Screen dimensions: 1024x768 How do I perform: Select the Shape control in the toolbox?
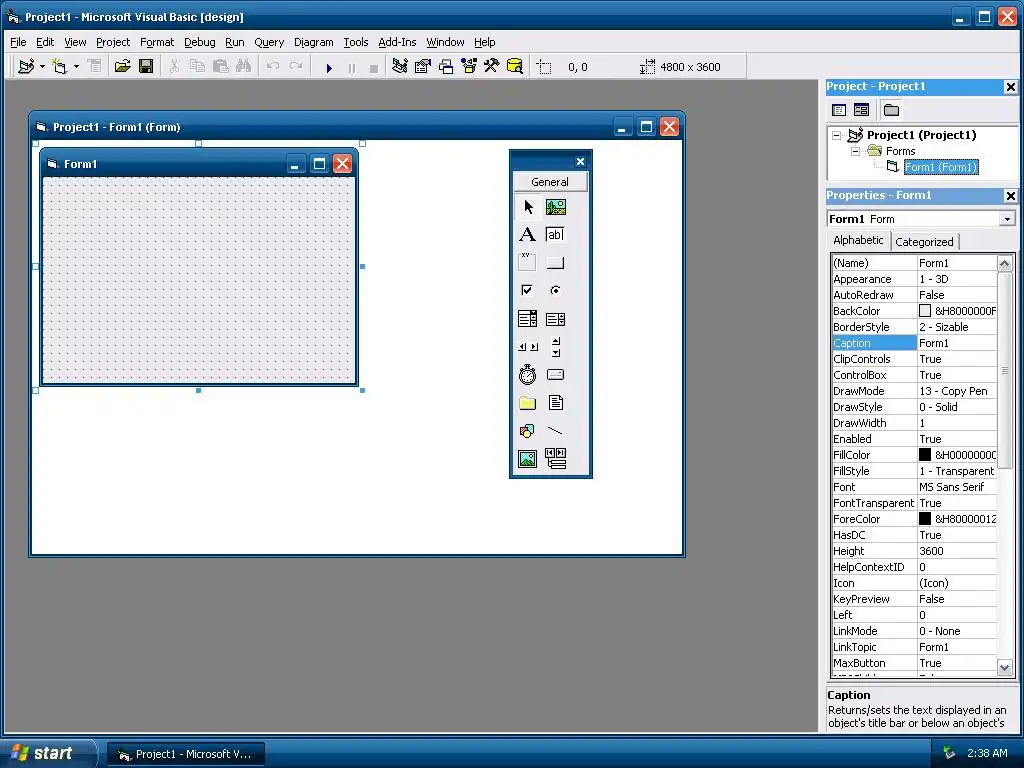pyautogui.click(x=528, y=431)
